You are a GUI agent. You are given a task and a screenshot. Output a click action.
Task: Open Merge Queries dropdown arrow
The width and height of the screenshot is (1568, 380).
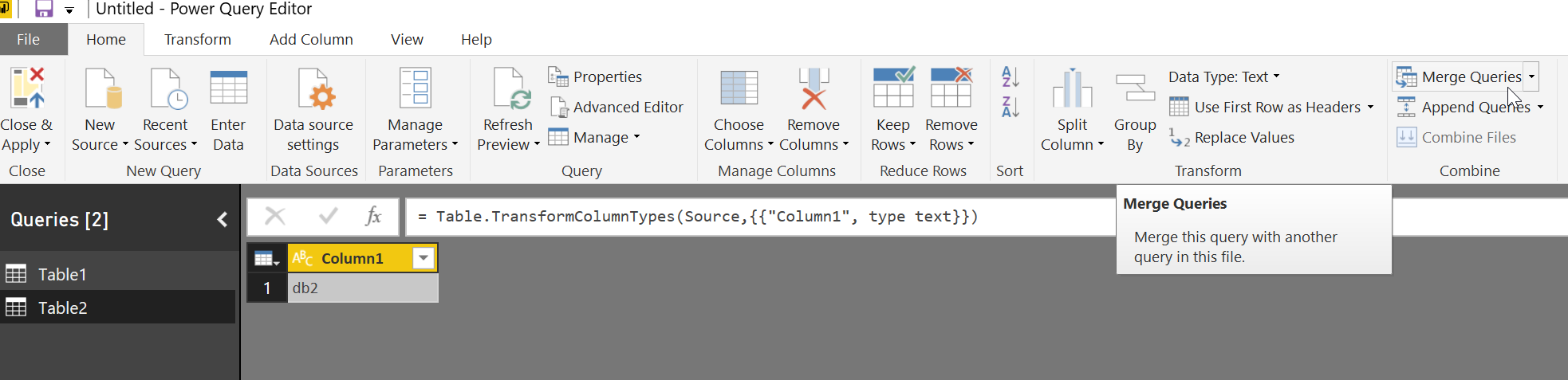(x=1531, y=76)
